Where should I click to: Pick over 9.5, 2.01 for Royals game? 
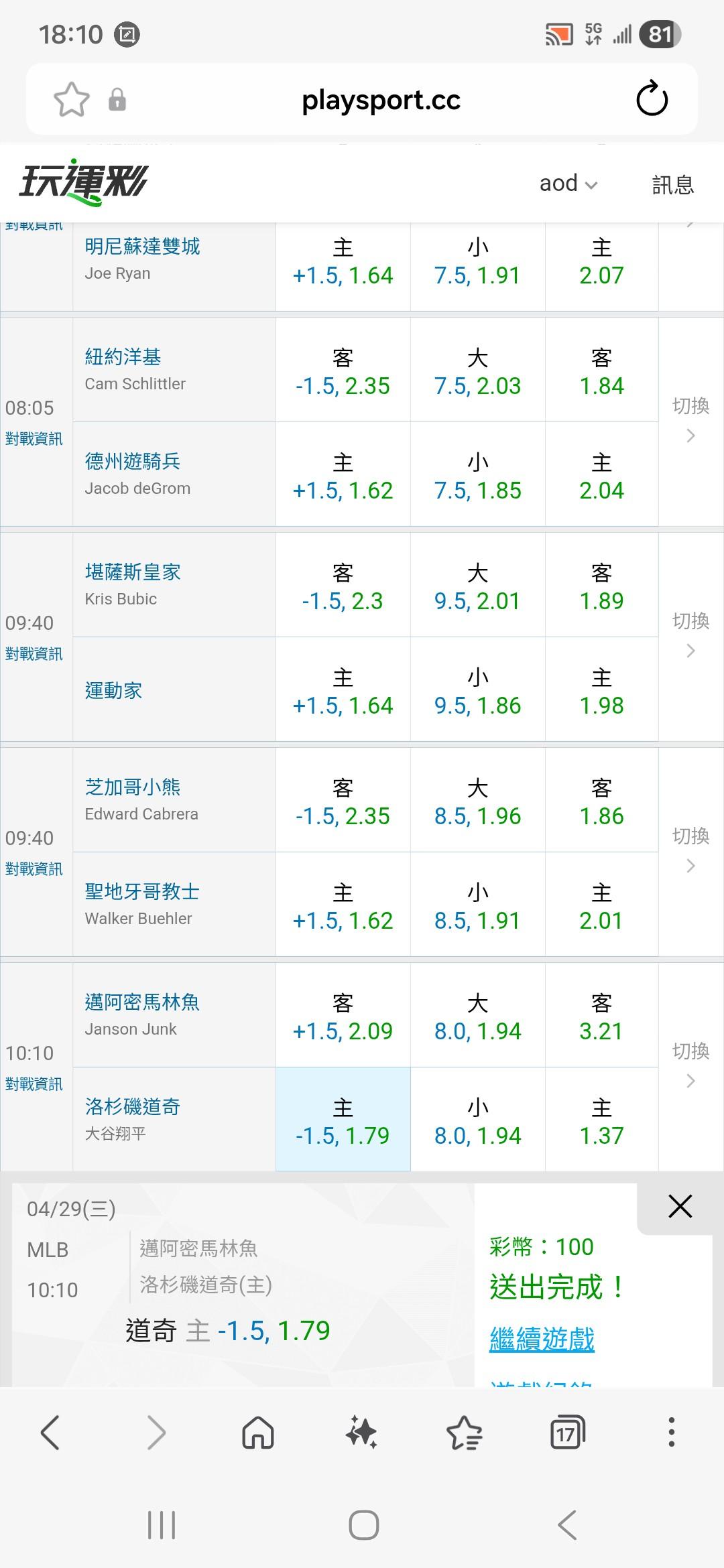477,586
